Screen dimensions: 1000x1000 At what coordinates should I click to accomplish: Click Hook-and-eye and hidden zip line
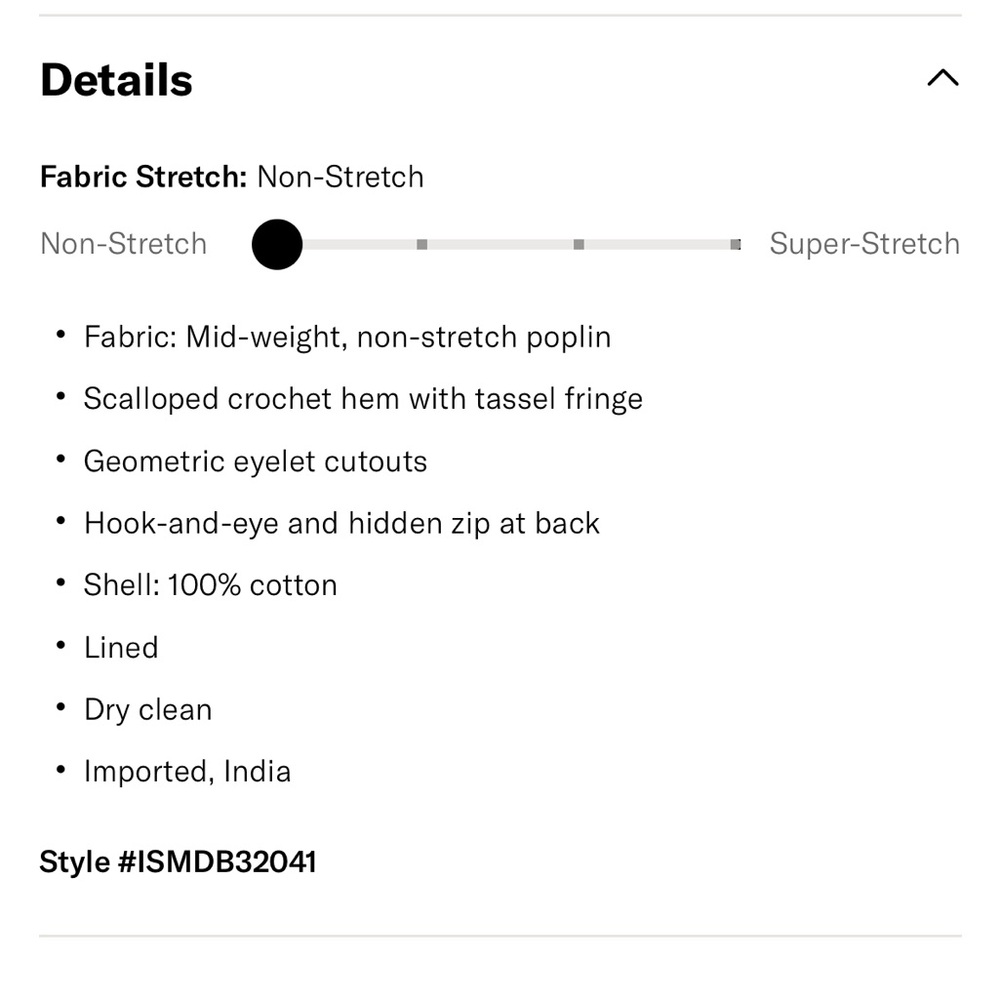click(342, 524)
